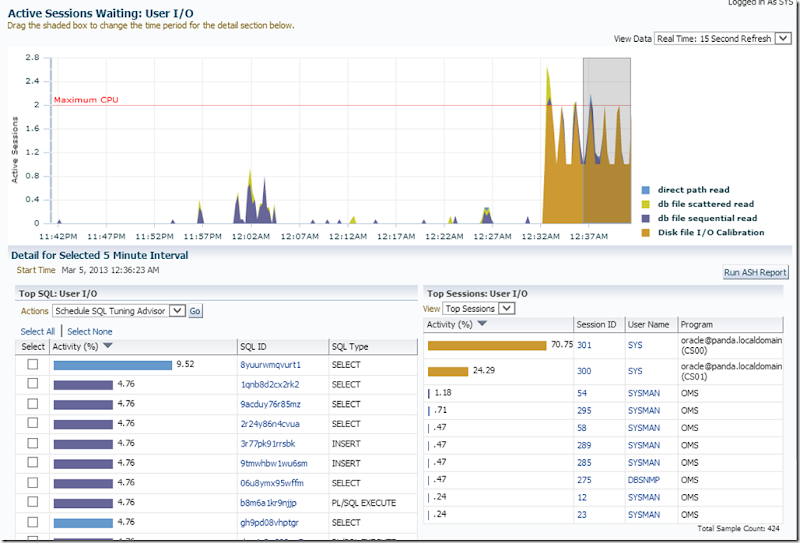Click the User Name column header
The image size is (800, 543).
click(x=649, y=324)
